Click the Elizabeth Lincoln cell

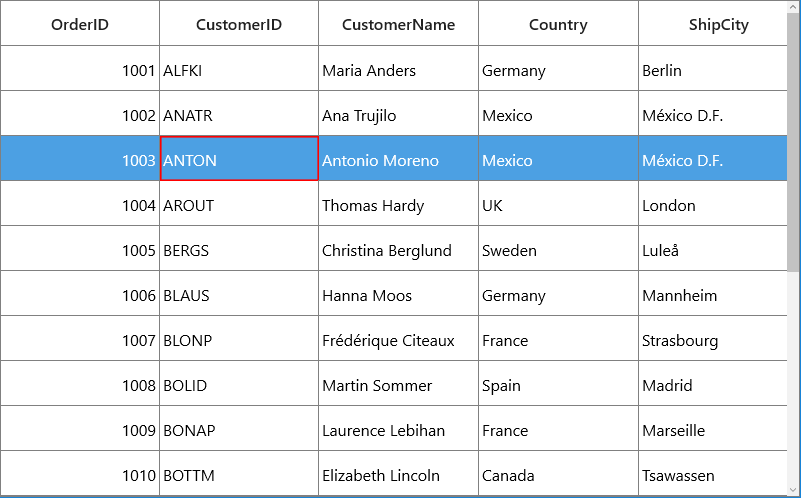(x=398, y=473)
